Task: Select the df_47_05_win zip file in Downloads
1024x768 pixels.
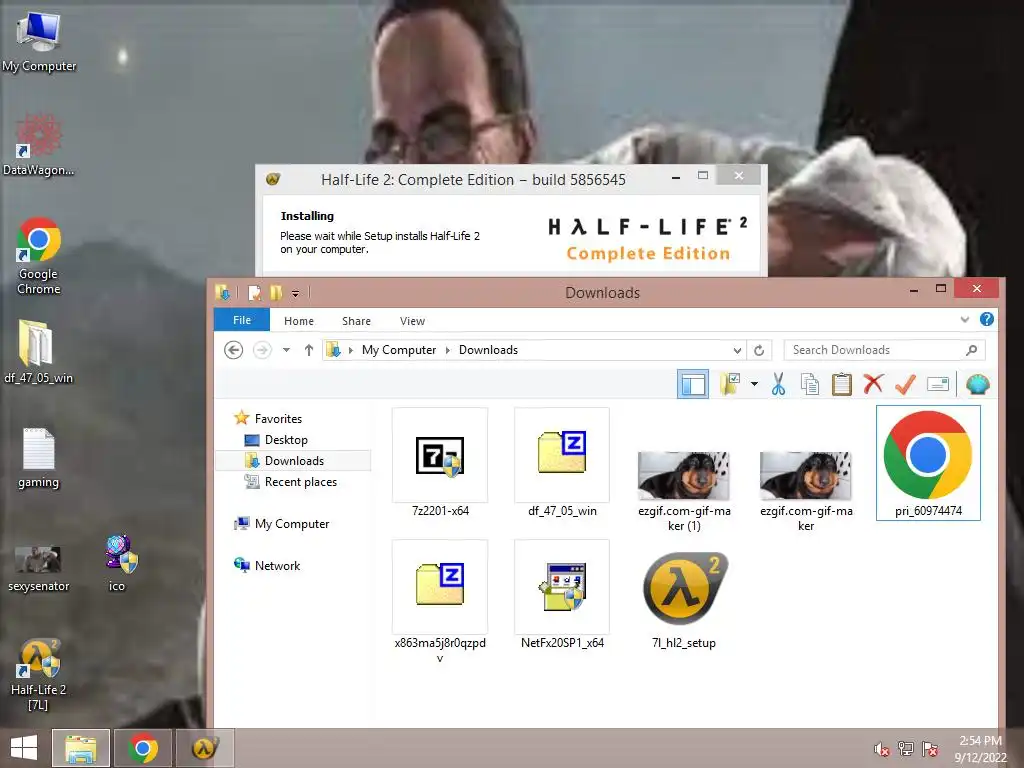Action: 562,462
